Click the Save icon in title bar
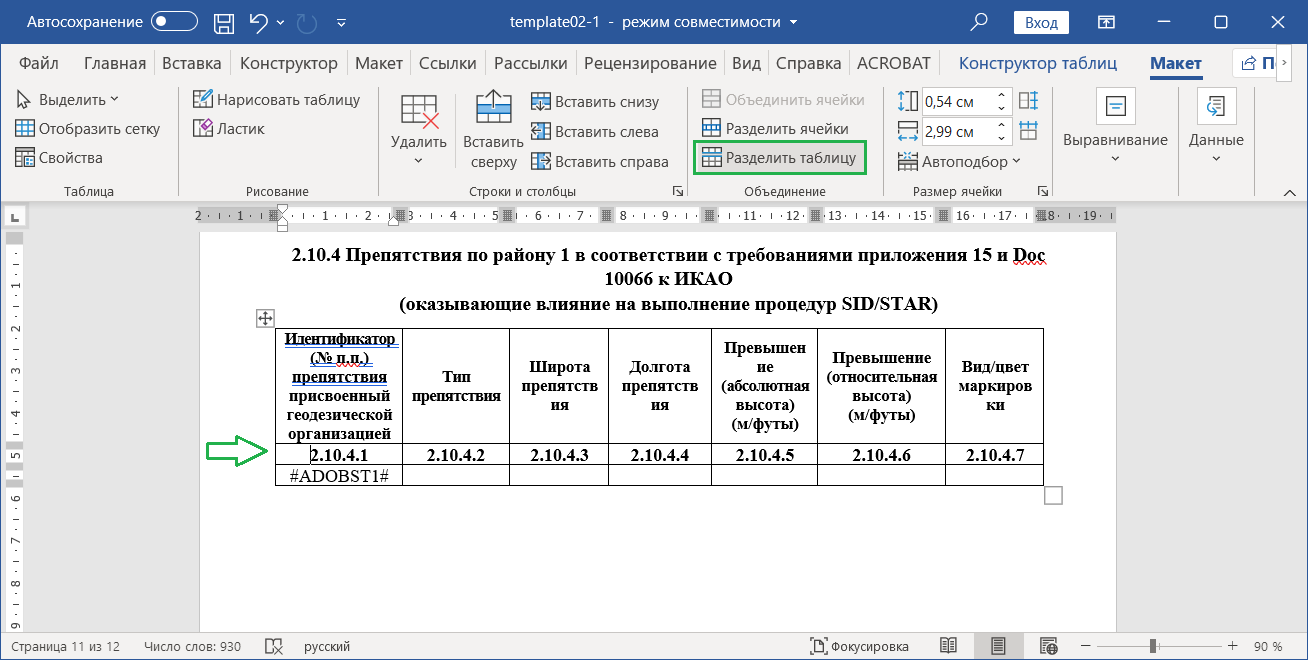 [225, 22]
